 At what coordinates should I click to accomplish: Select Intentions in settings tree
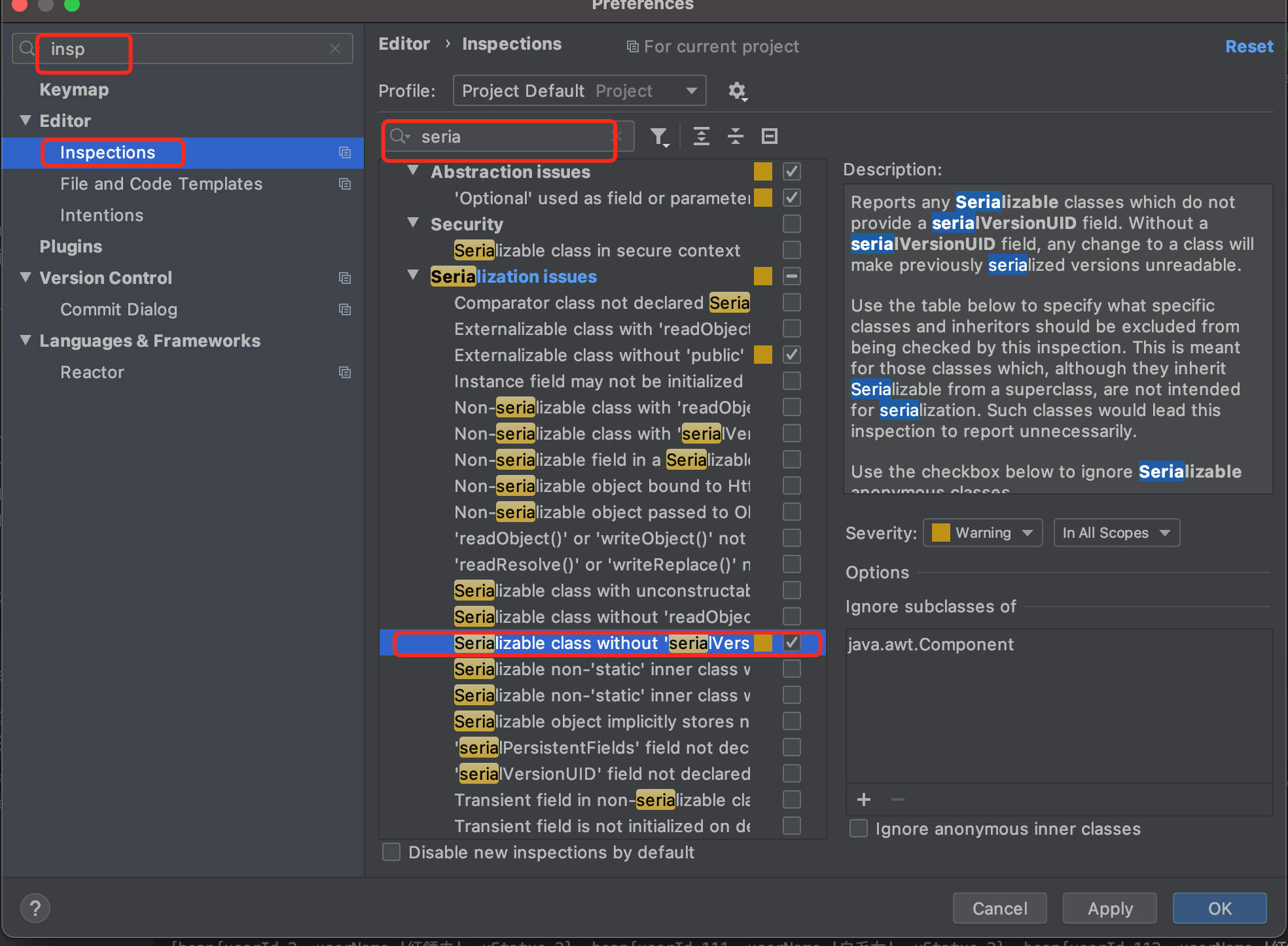(101, 215)
